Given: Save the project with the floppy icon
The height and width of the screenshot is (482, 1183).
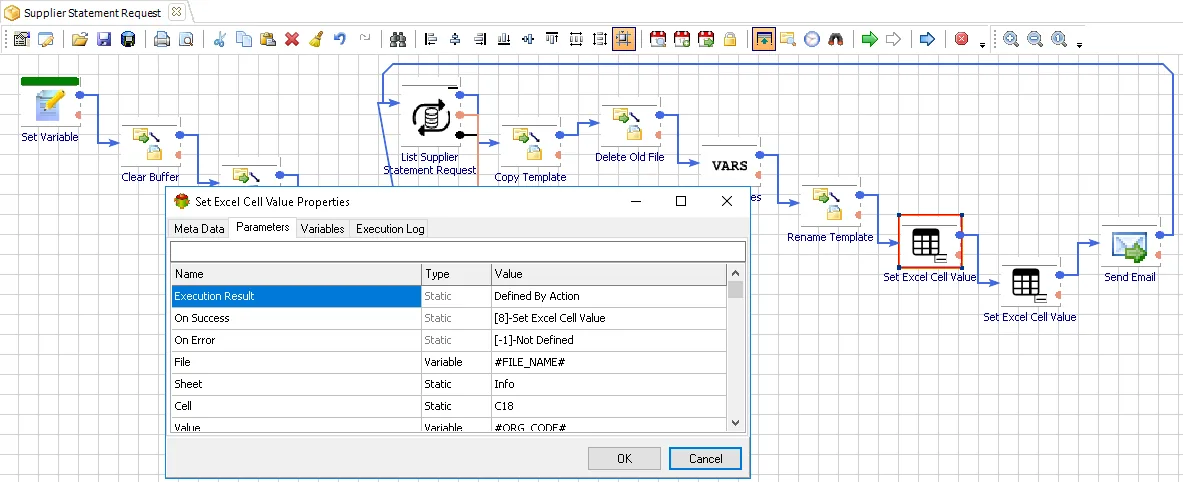Looking at the screenshot, I should click(x=105, y=39).
